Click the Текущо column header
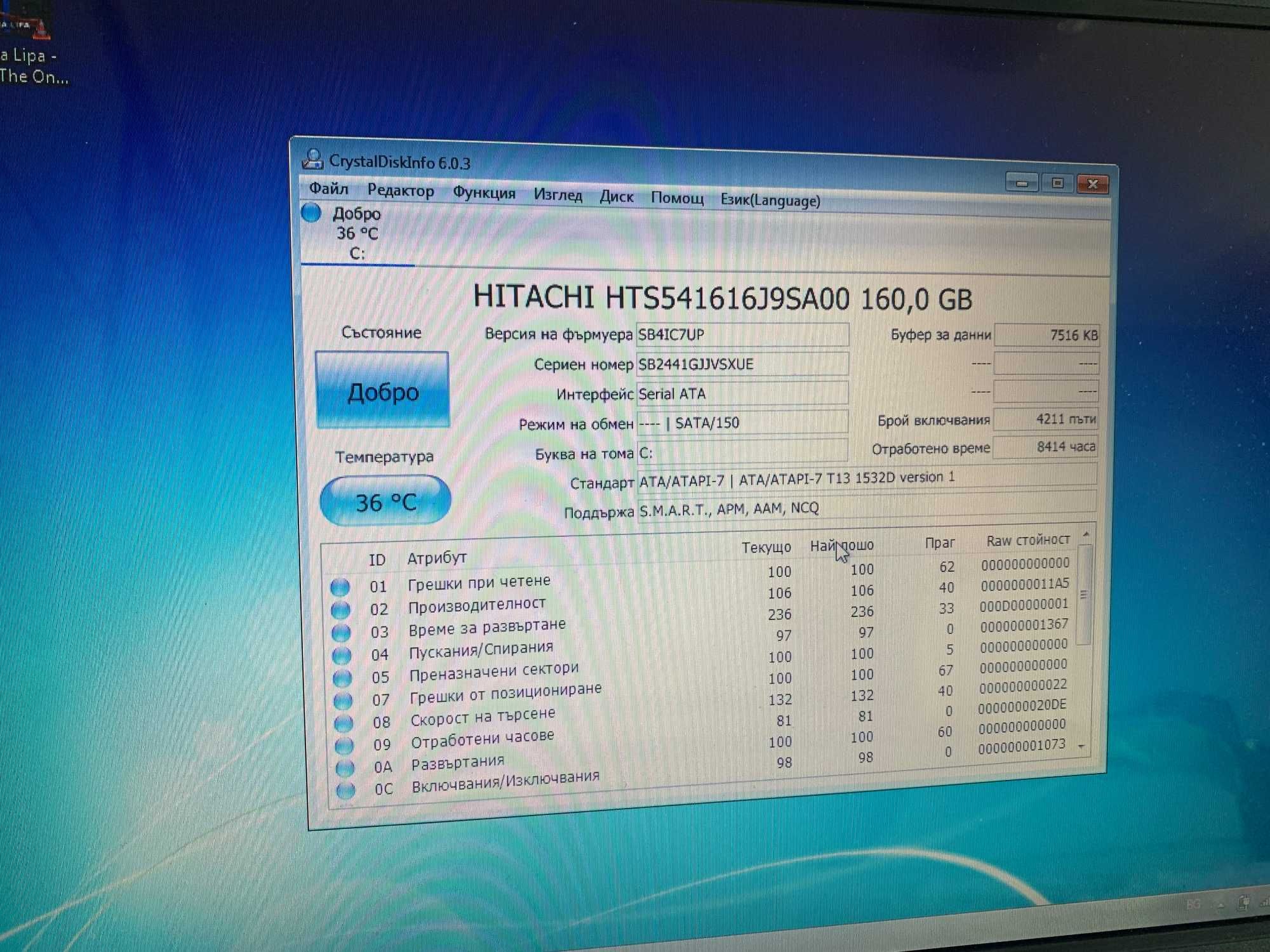Image resolution: width=1270 pixels, height=952 pixels. (766, 547)
